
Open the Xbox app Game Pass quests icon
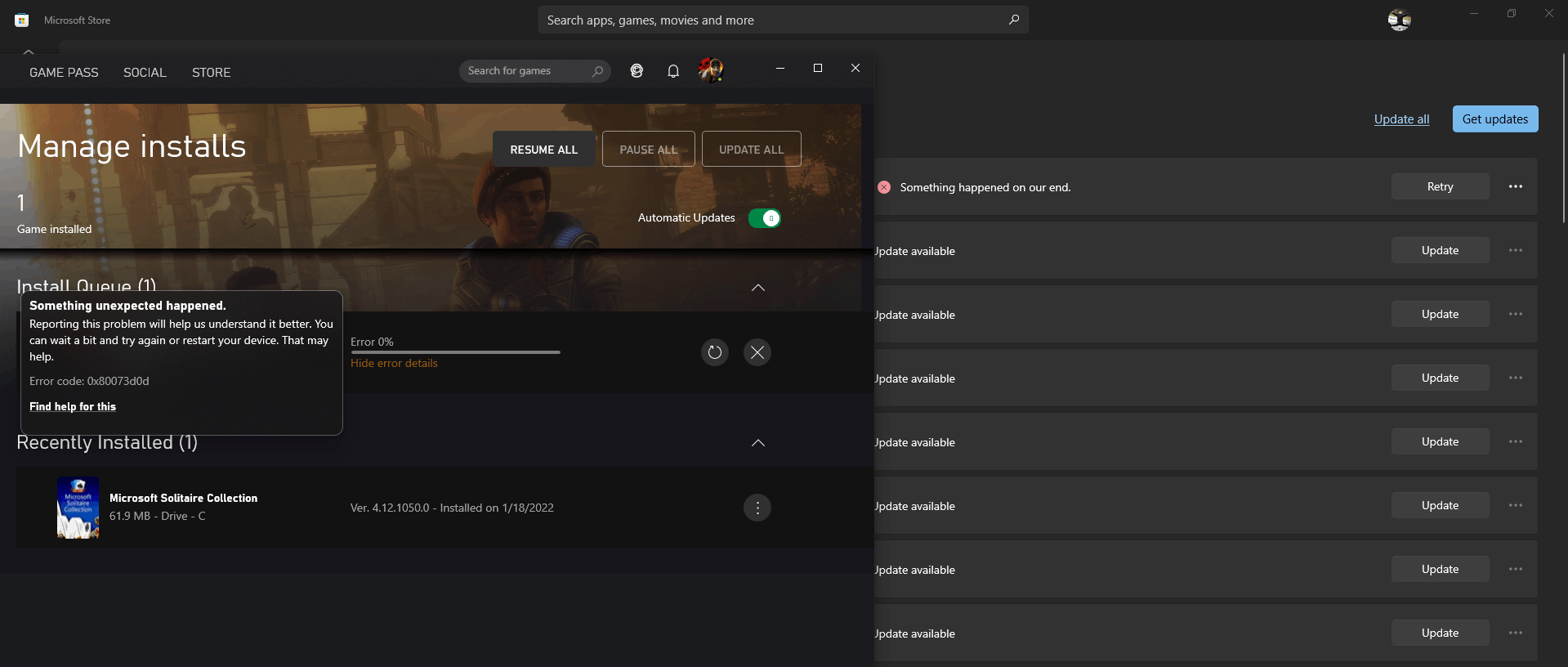(x=637, y=71)
